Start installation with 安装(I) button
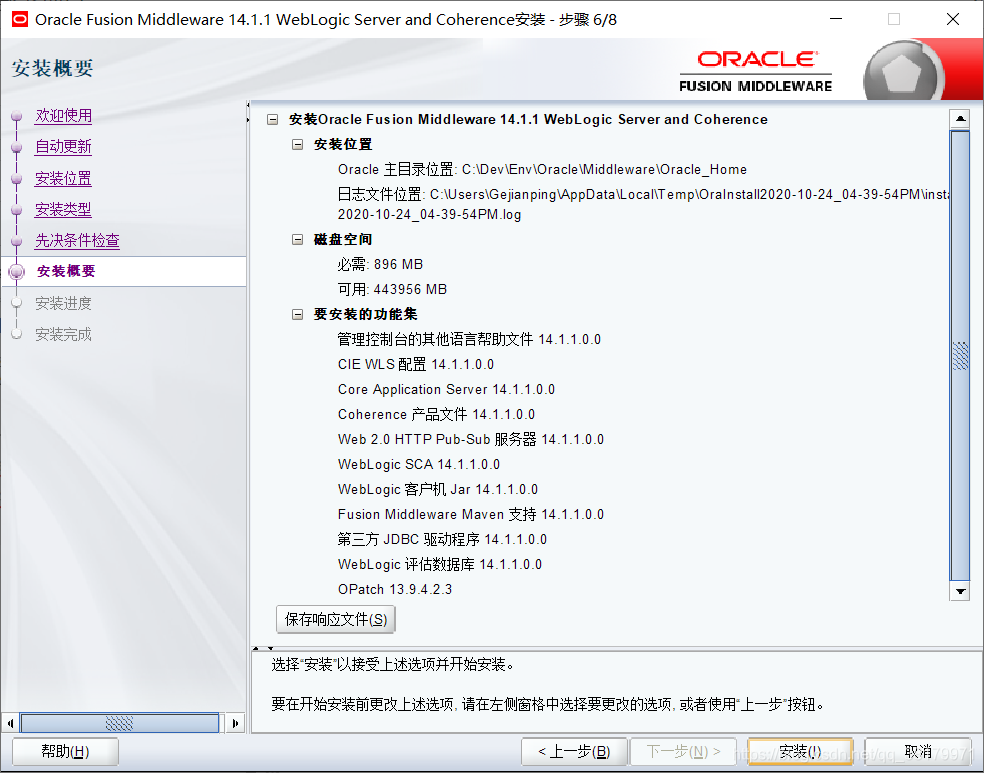This screenshot has width=984, height=773. [800, 751]
